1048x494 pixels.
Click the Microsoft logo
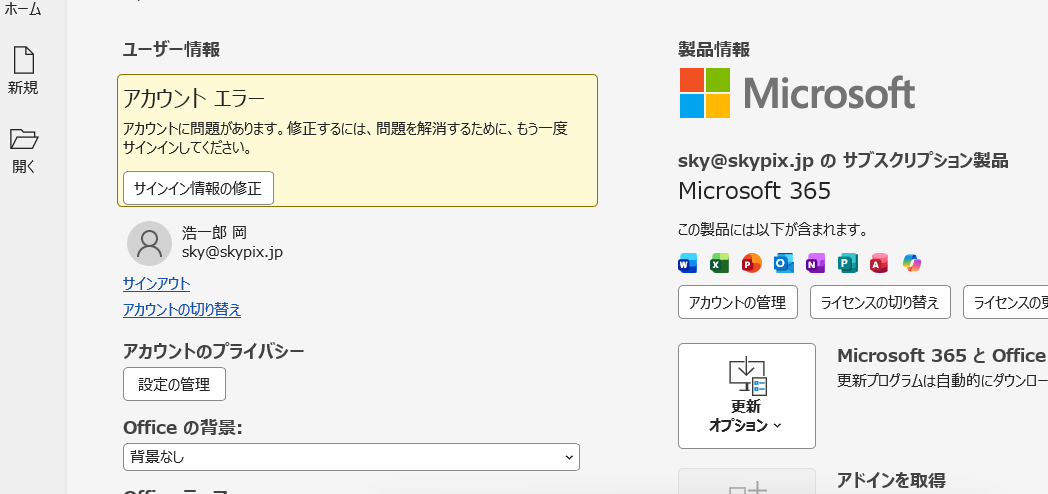[797, 93]
